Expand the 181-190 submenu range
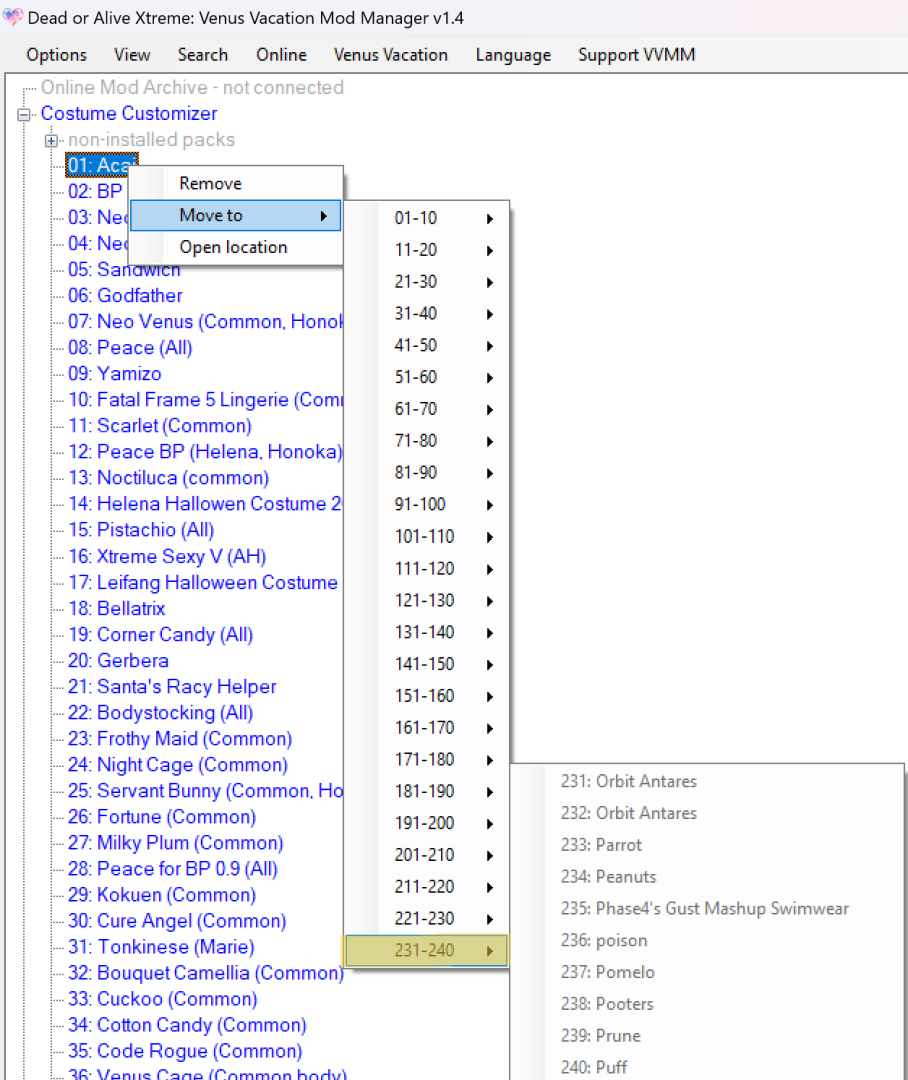908x1080 pixels. pyautogui.click(x=426, y=791)
